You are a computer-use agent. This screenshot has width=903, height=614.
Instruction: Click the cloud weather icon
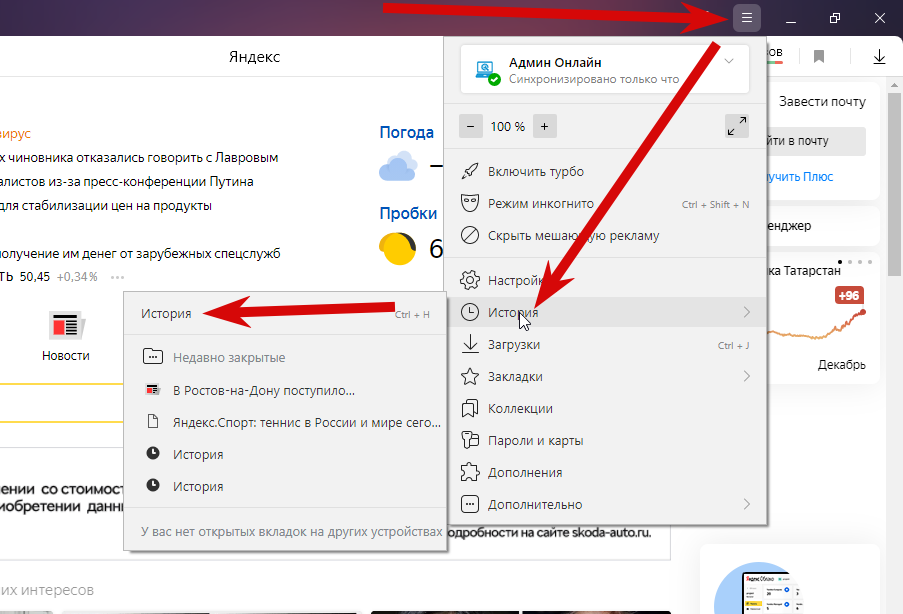398,166
